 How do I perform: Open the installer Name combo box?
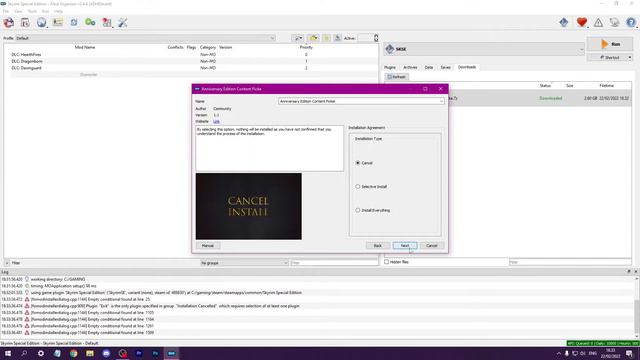point(361,101)
